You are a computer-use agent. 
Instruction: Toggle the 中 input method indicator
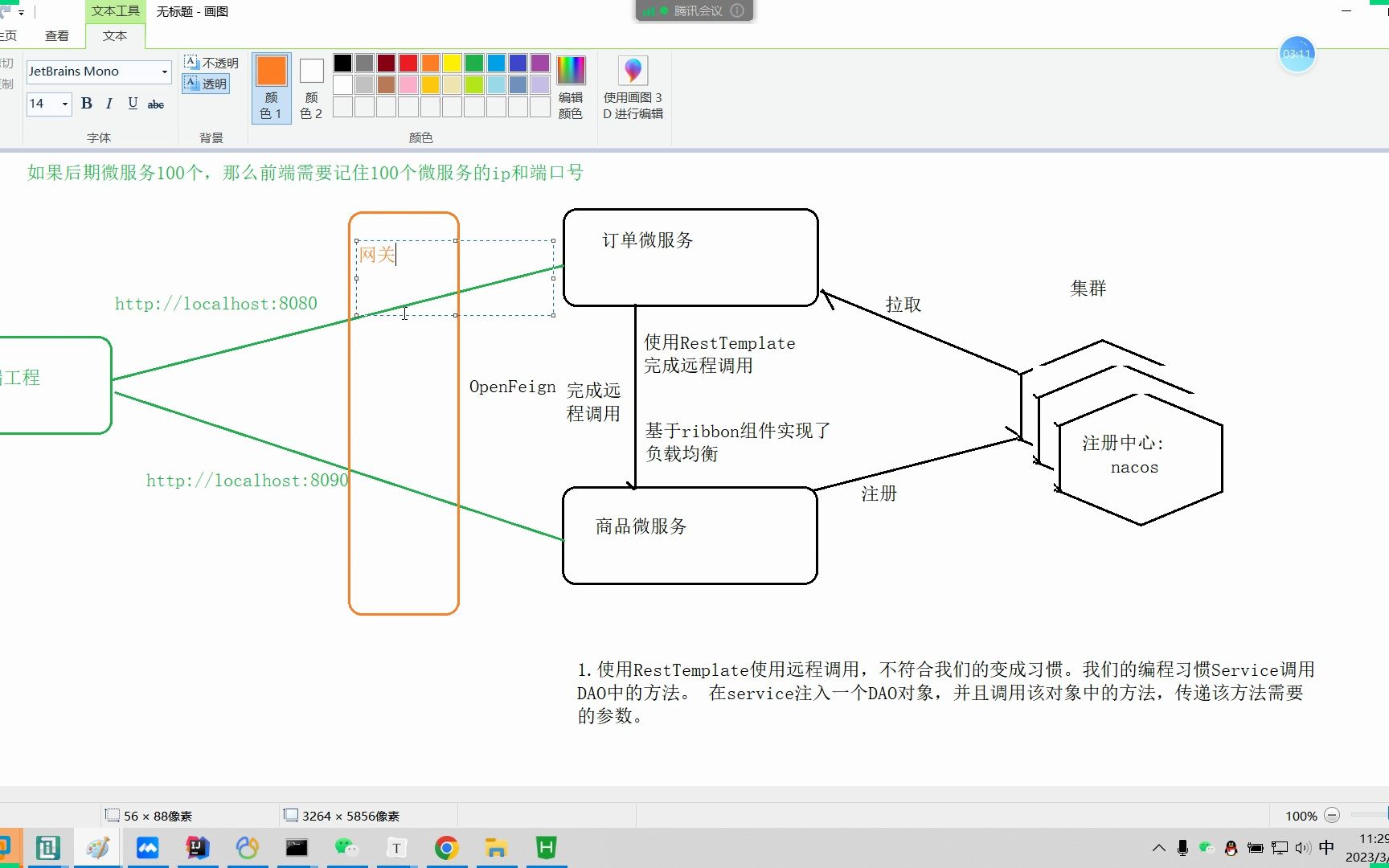coord(1327,848)
